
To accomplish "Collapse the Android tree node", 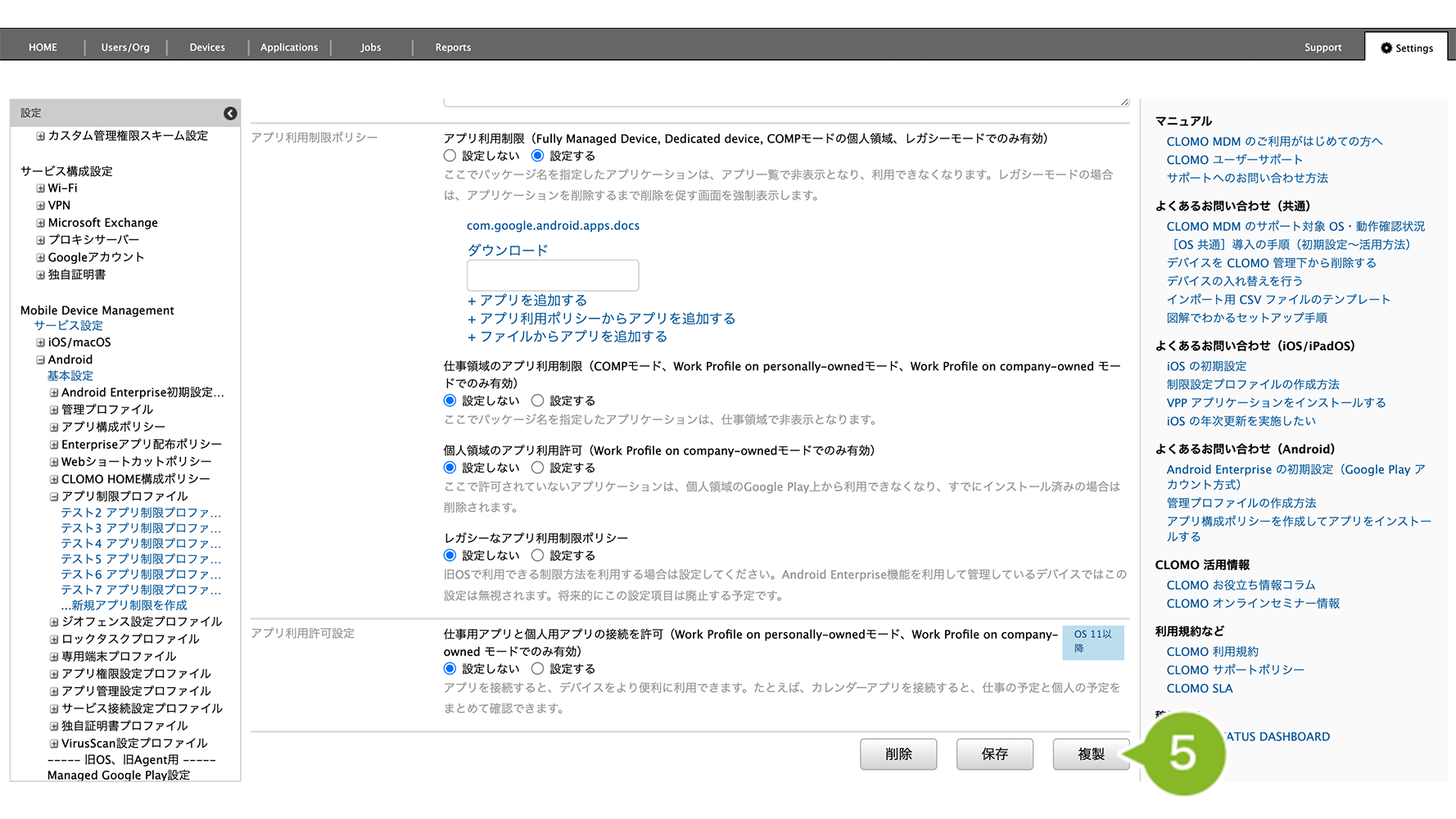I will click(x=41, y=360).
